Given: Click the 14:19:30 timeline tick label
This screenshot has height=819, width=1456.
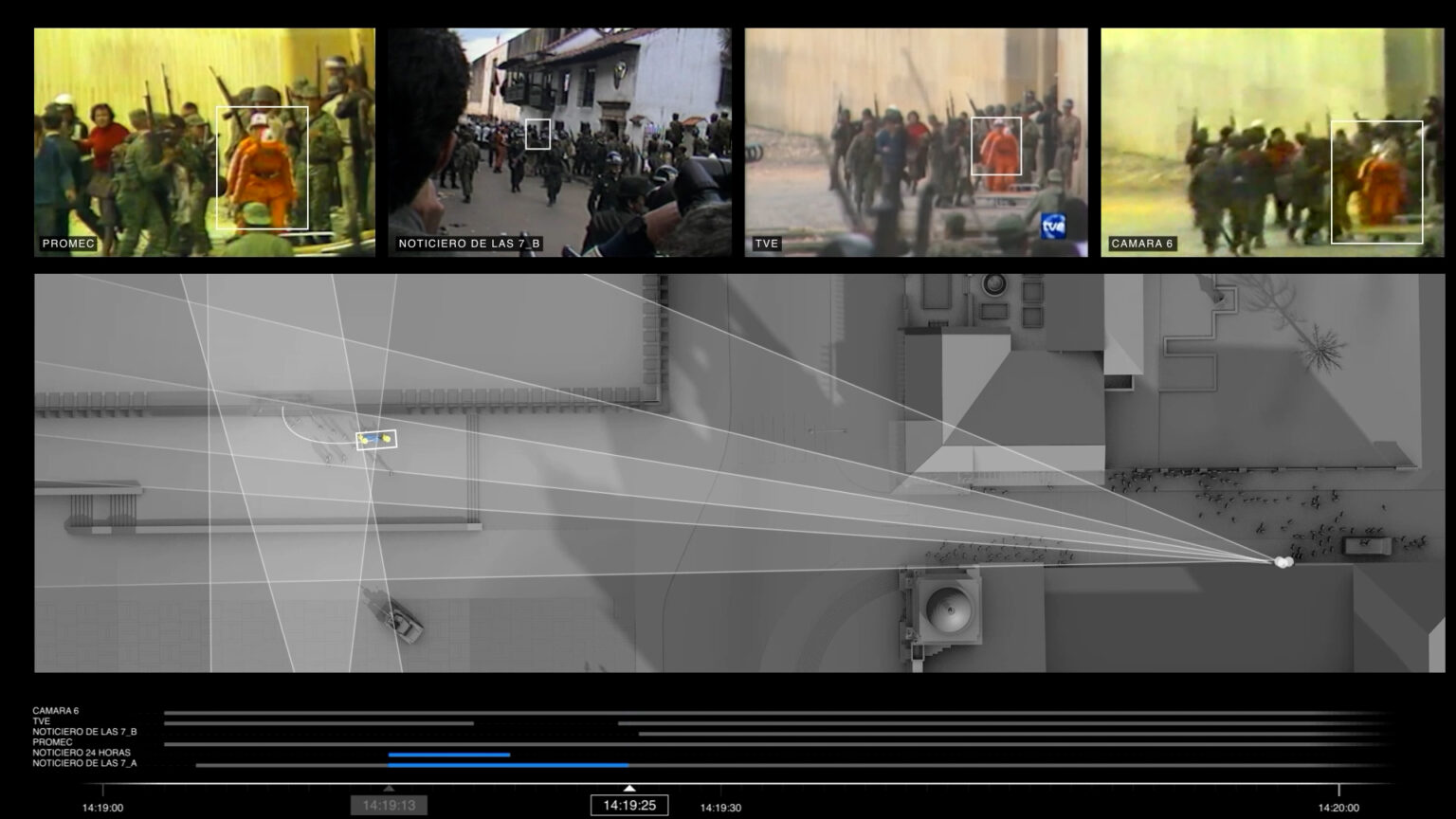Looking at the screenshot, I should coord(720,808).
